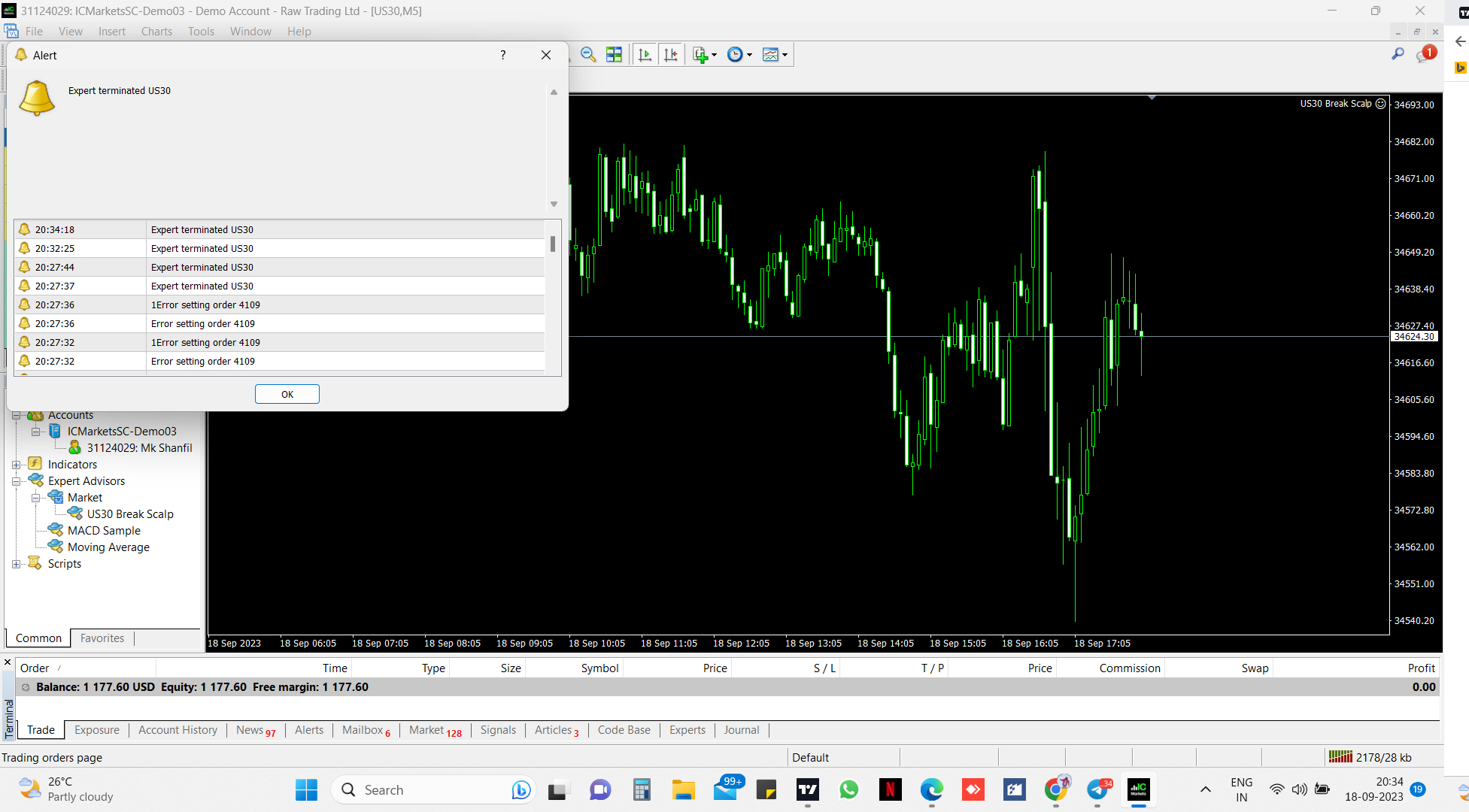Screen dimensions: 1469x812
Task: Switch to the Favorites tab in Navigator
Action: pyautogui.click(x=102, y=638)
